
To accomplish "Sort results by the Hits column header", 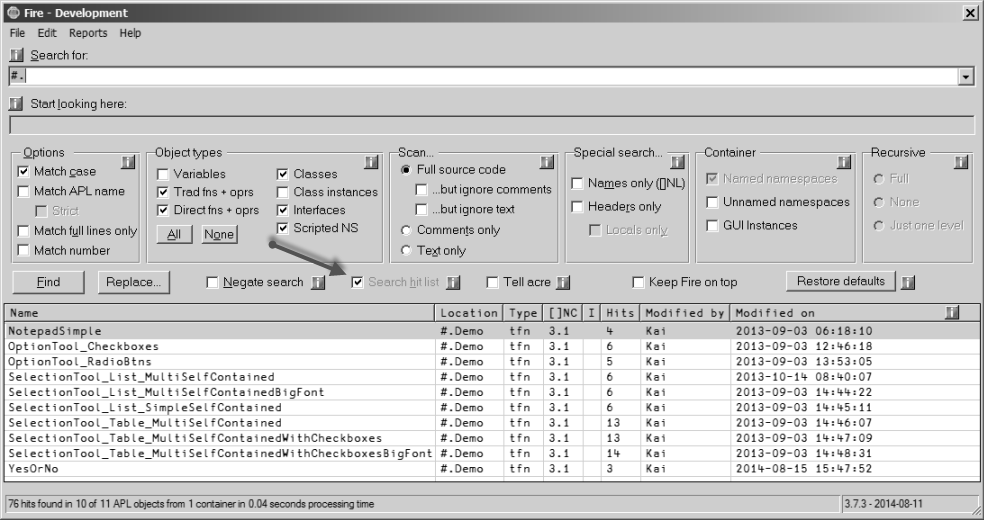I will [x=620, y=312].
